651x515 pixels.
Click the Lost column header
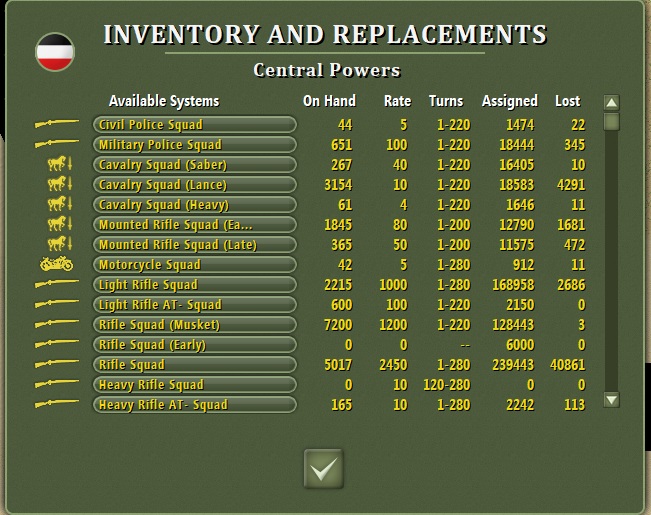coord(568,101)
